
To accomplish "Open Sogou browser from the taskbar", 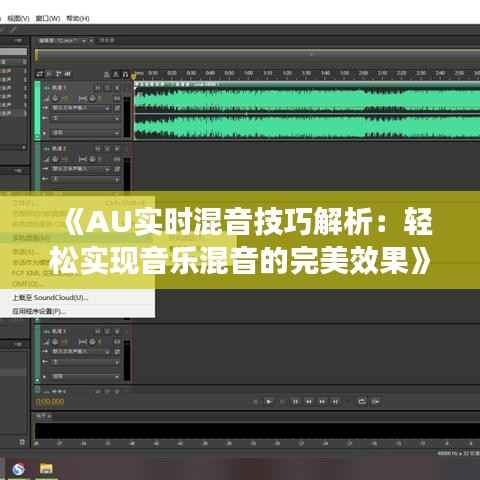I will pos(18,469).
